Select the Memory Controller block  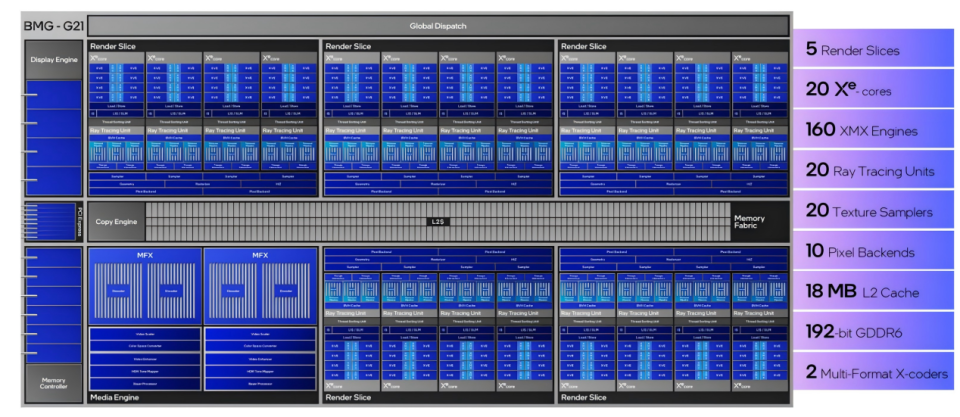coord(54,384)
